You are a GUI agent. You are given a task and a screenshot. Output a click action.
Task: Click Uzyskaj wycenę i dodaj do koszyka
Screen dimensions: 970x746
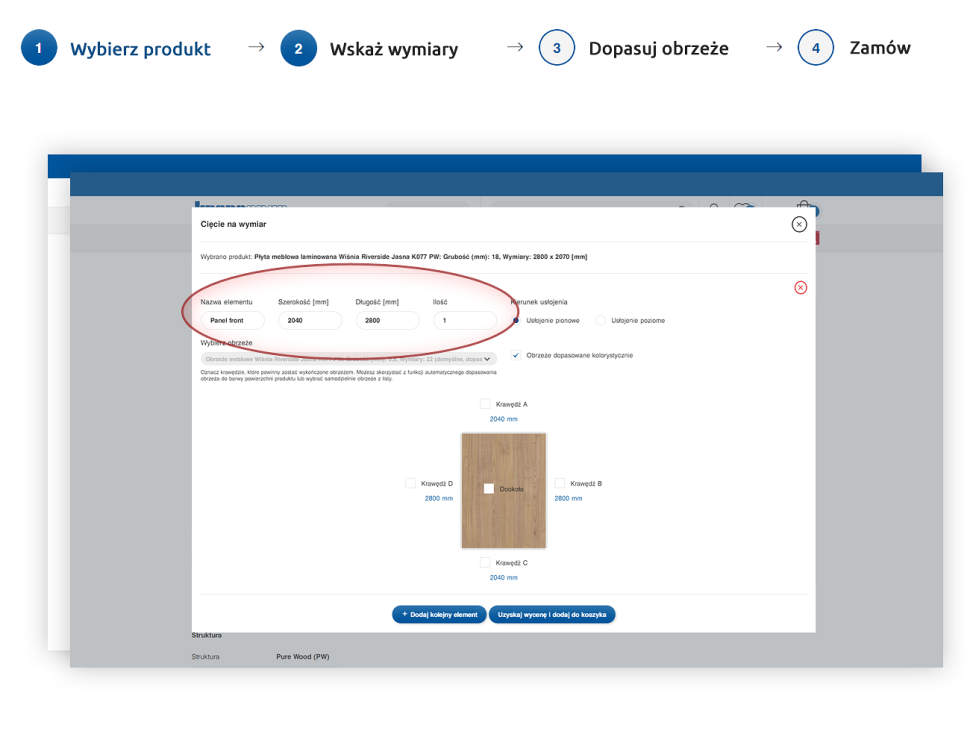(x=552, y=614)
